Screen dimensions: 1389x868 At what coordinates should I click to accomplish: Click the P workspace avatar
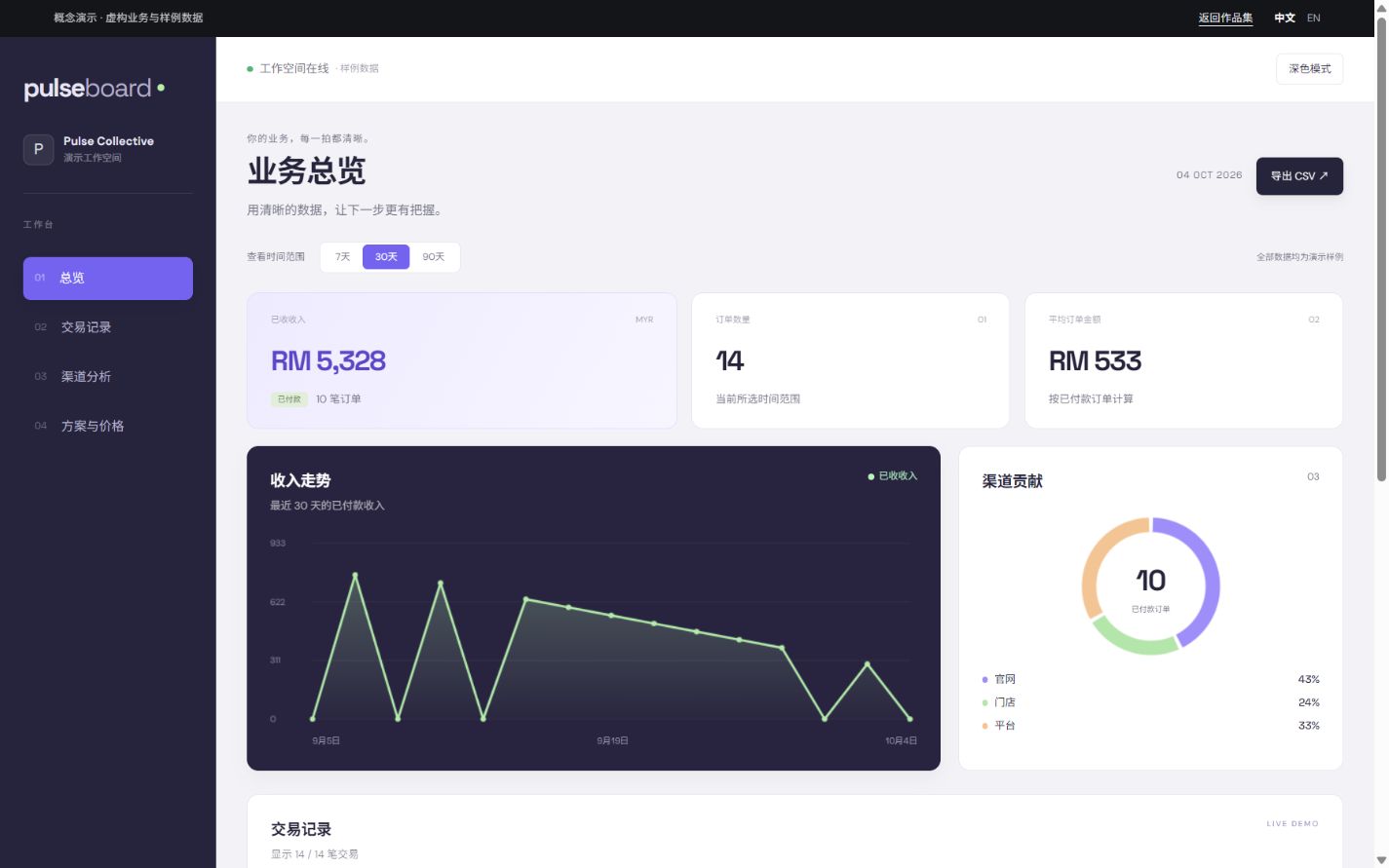38,149
